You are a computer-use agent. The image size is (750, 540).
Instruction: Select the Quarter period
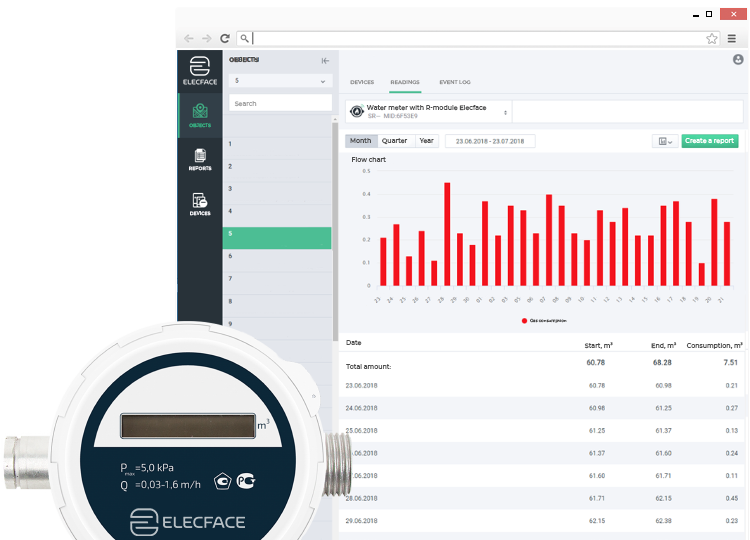[395, 141]
